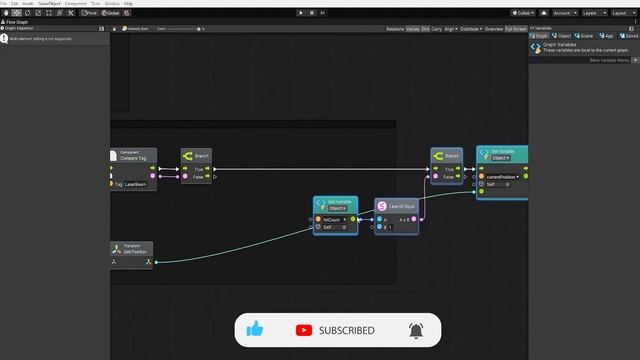Click the Graph Variables description icon
This screenshot has height=360, width=640.
(x=536, y=48)
